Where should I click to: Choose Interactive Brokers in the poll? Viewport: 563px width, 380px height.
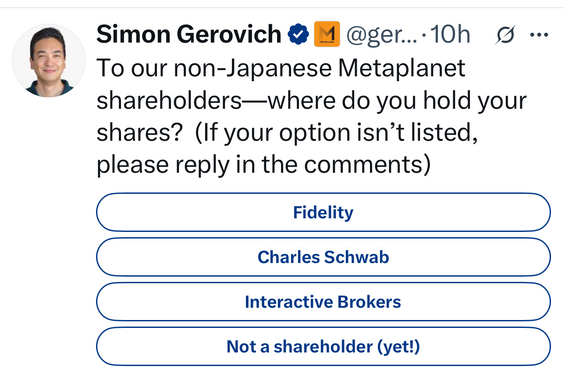(x=323, y=302)
